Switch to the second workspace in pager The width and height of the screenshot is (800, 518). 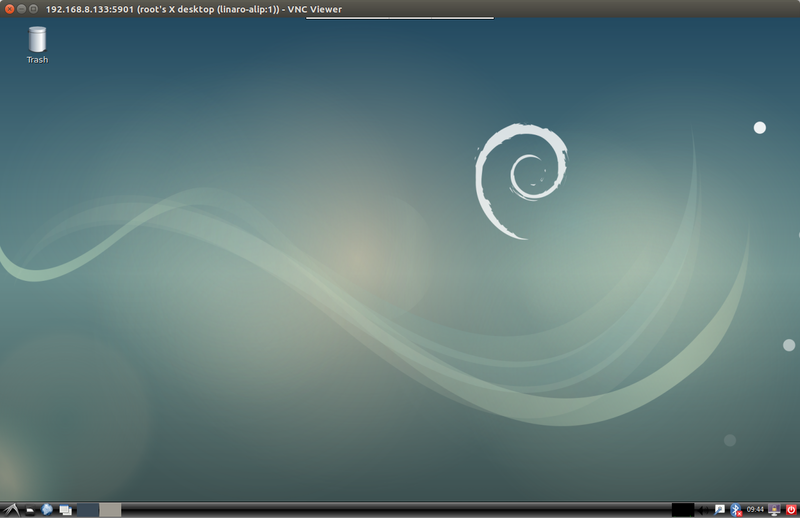(110, 510)
